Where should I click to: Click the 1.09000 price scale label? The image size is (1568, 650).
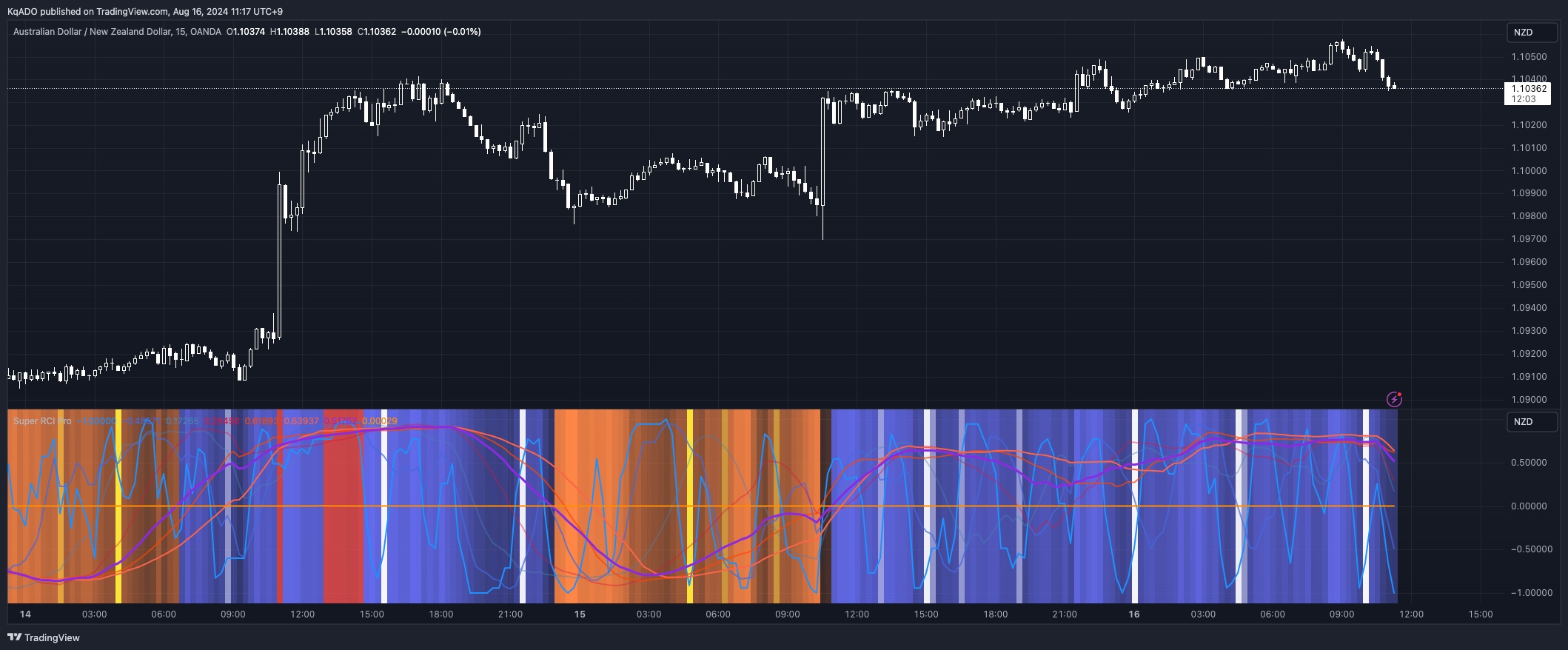pyautogui.click(x=1529, y=400)
